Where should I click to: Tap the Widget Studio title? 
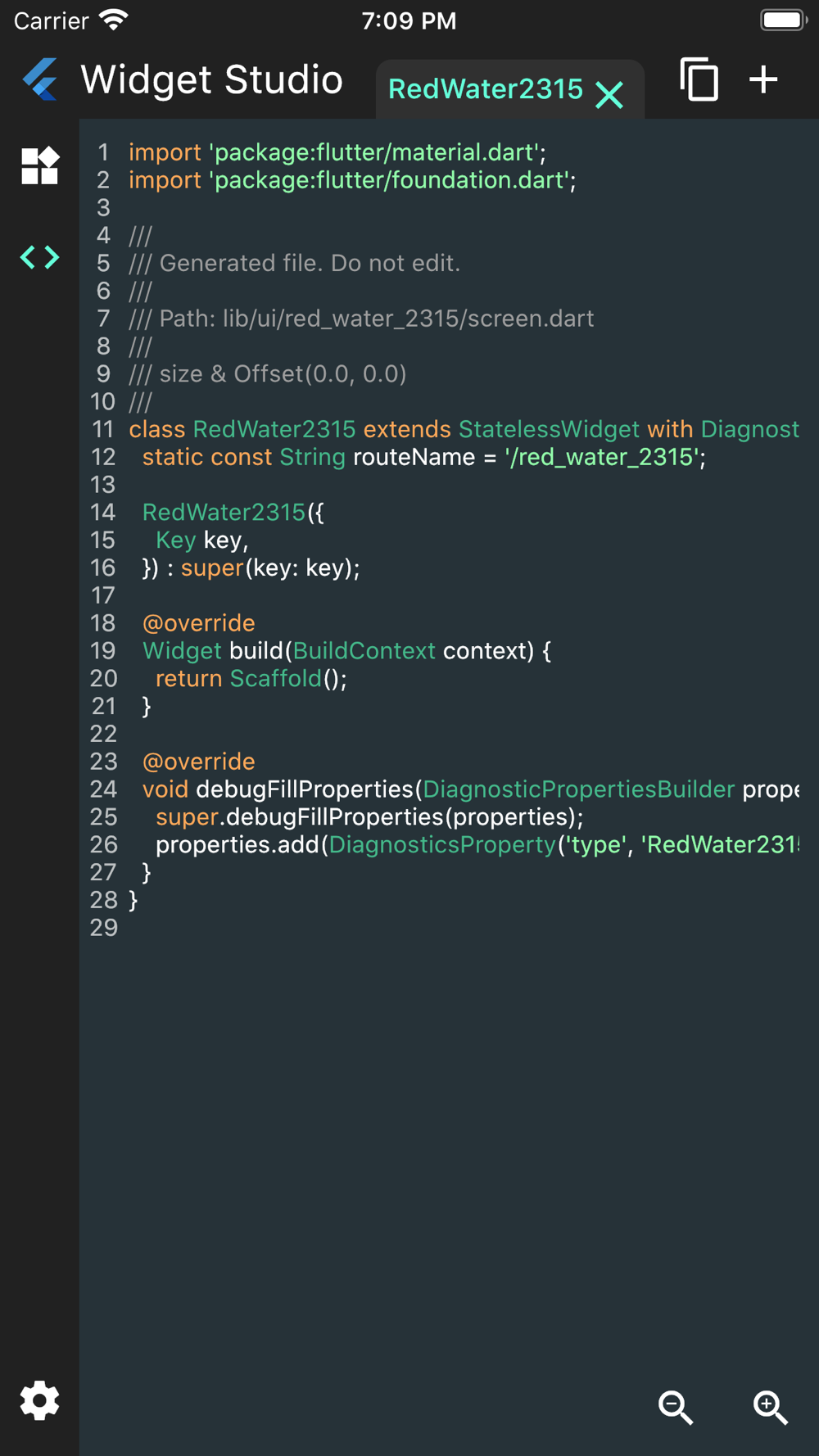click(x=211, y=79)
